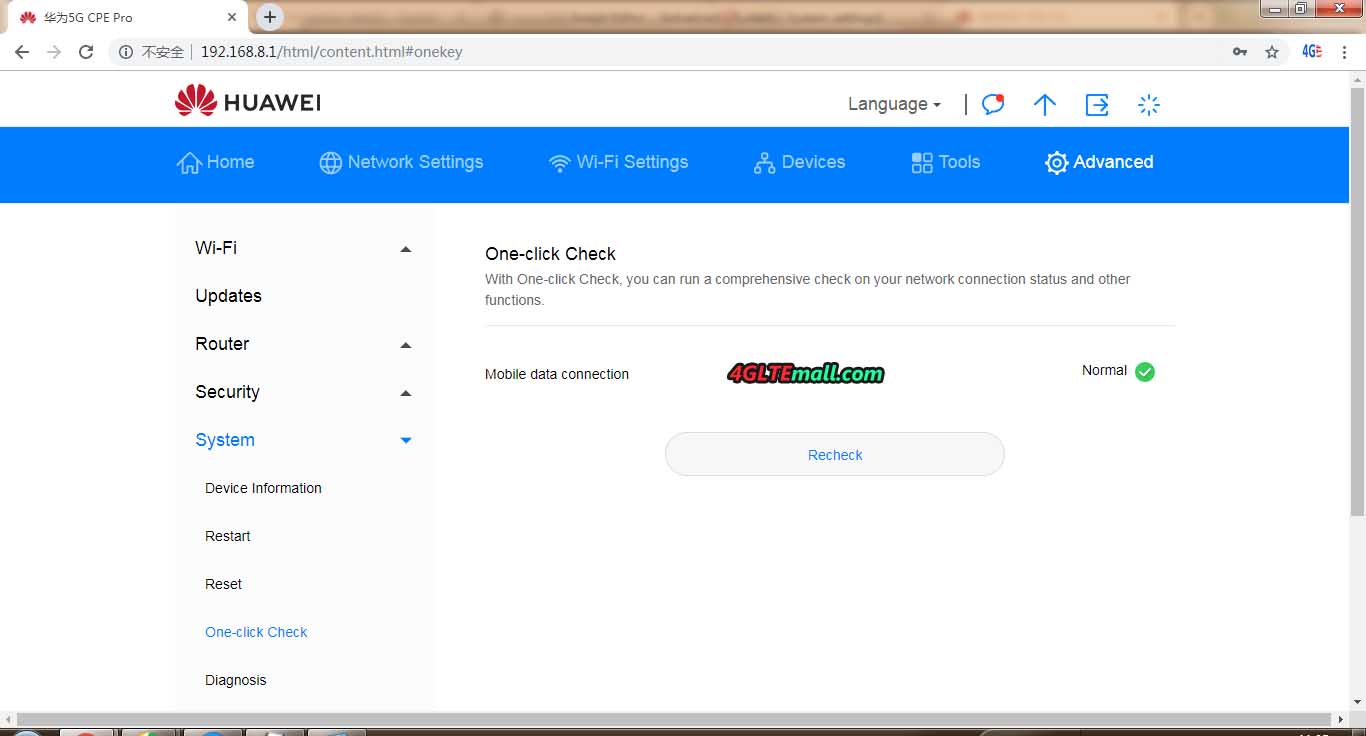Select Diagnosis in System menu
Viewport: 1366px width, 736px height.
[x=236, y=680]
